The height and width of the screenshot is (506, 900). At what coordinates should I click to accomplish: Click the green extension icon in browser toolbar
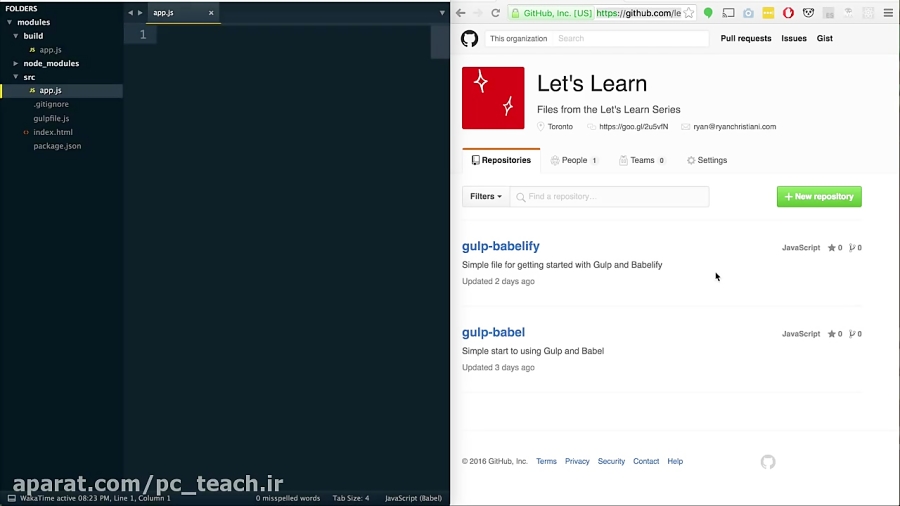[708, 13]
